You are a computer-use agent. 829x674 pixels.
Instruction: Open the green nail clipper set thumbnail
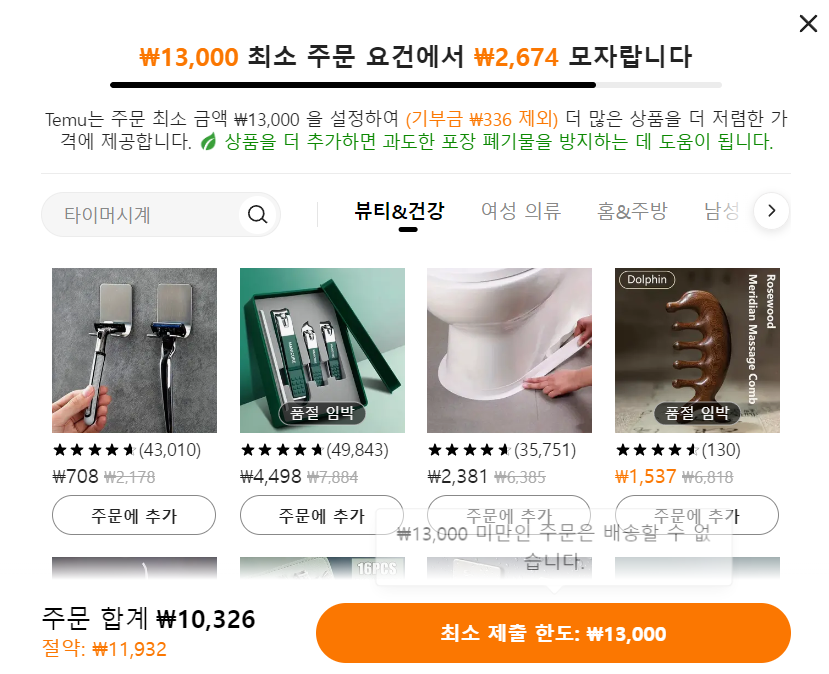coord(323,350)
